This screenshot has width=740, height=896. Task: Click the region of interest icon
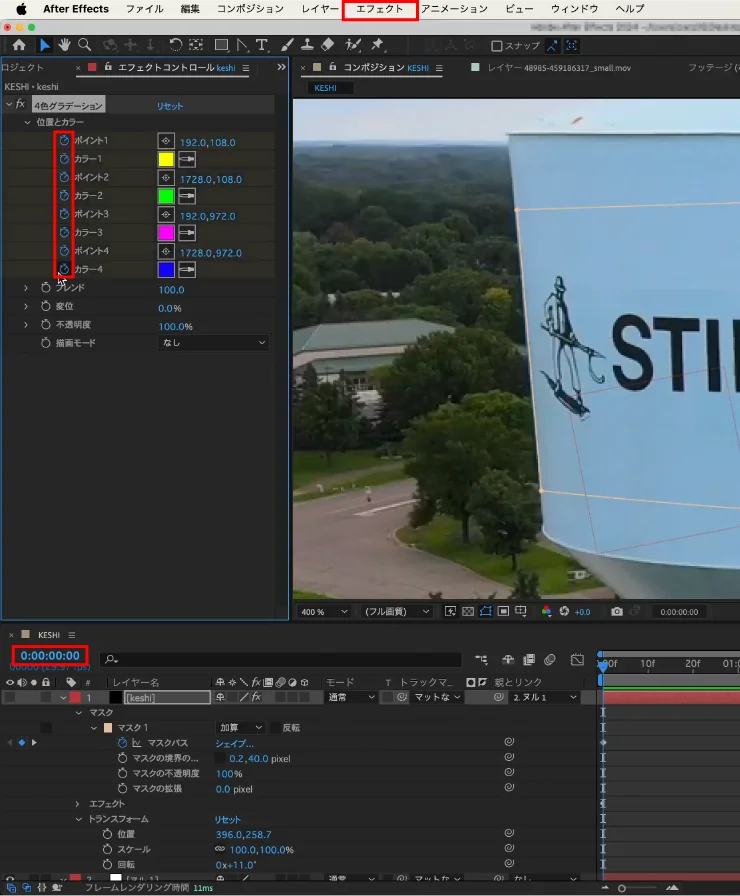tap(503, 611)
